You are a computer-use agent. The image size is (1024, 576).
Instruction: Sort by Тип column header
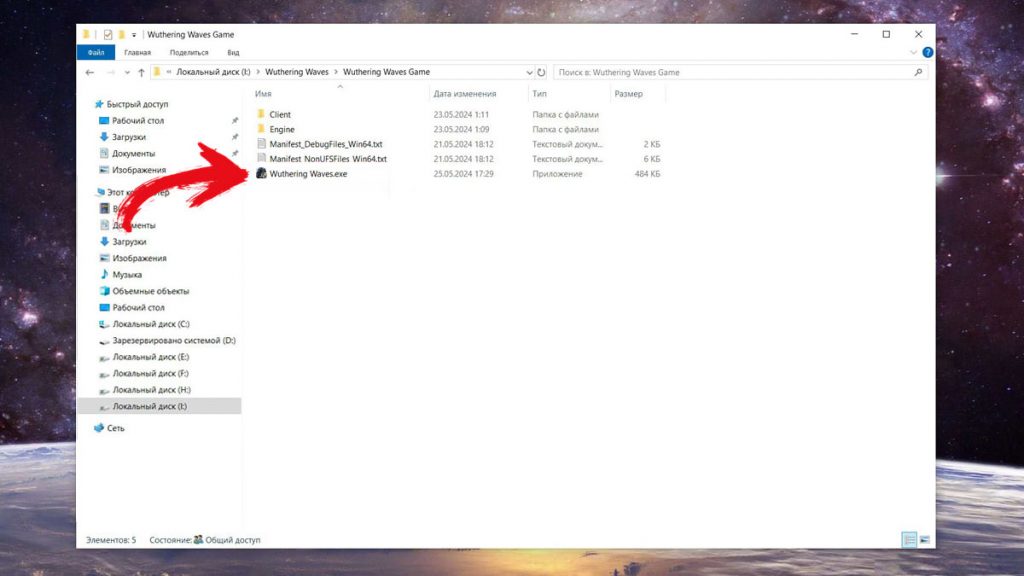[539, 94]
